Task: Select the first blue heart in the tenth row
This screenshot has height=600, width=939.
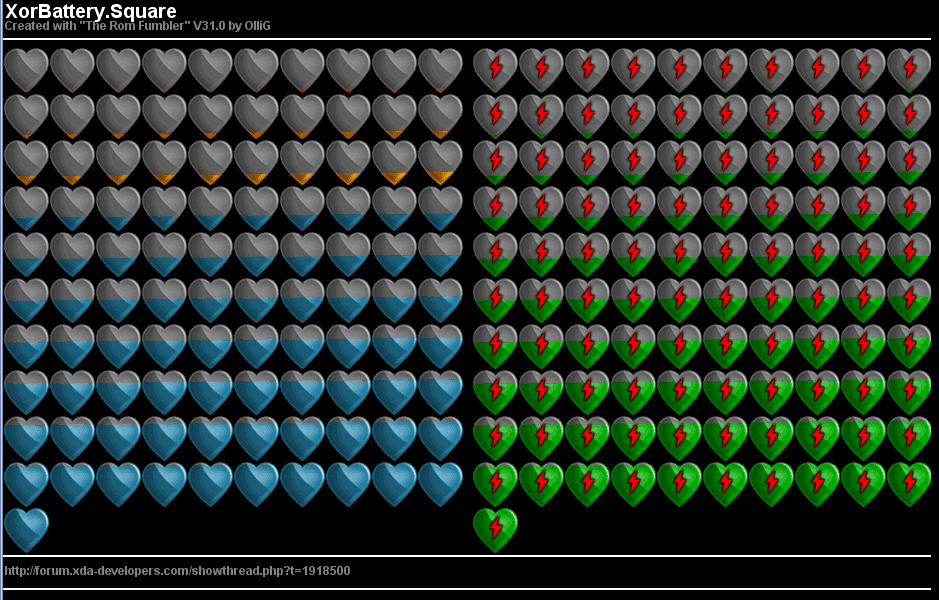Action: pyautogui.click(x=26, y=485)
